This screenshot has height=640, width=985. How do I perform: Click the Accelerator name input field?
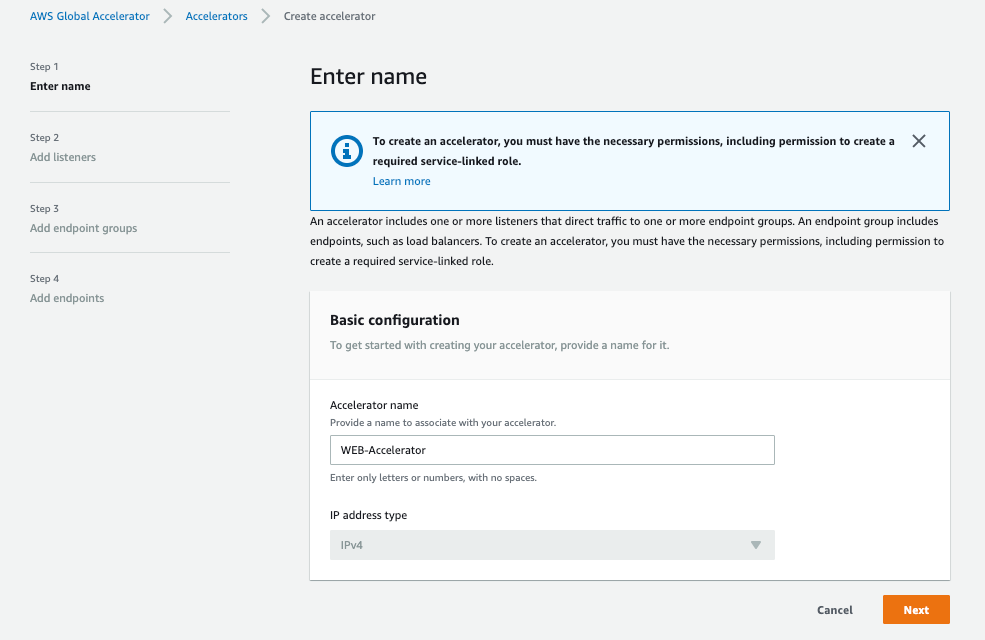[x=552, y=450]
